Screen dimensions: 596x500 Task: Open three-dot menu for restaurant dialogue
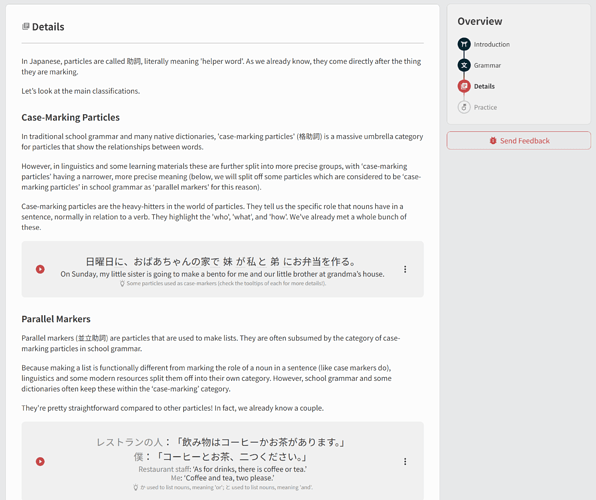405,461
